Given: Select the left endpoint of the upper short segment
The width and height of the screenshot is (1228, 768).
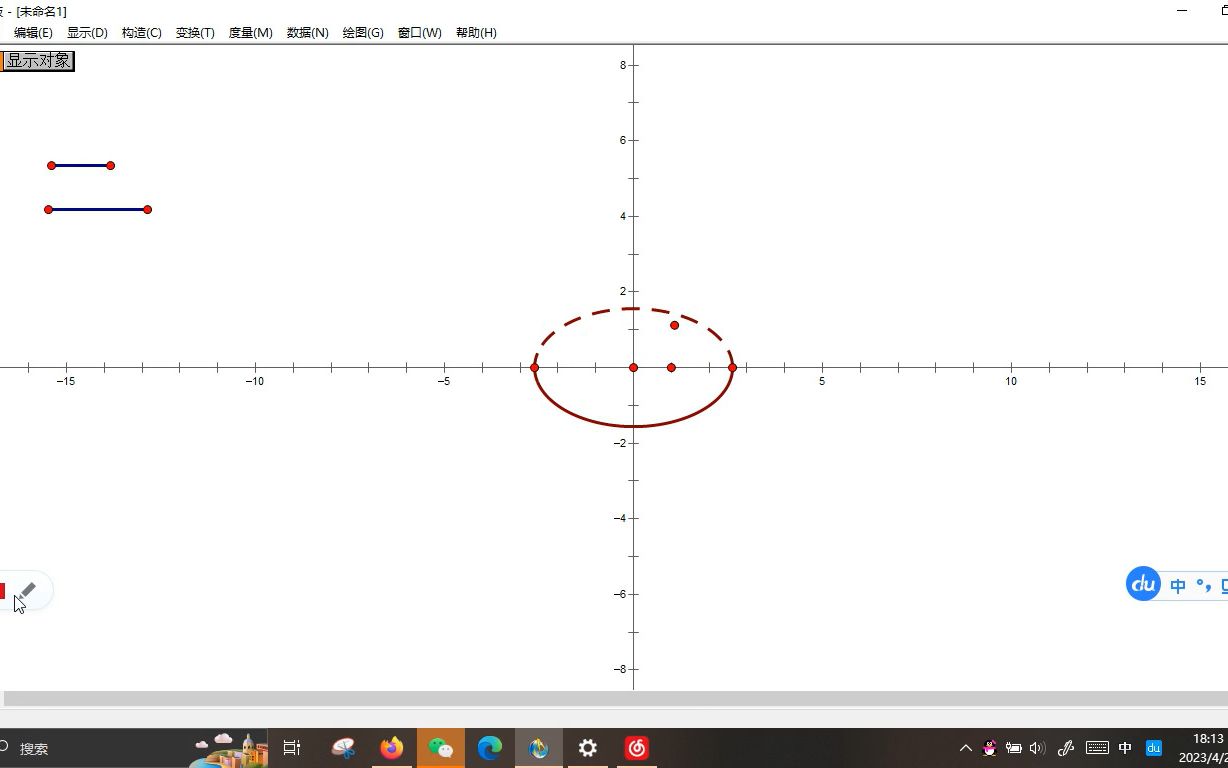Looking at the screenshot, I should point(52,166).
